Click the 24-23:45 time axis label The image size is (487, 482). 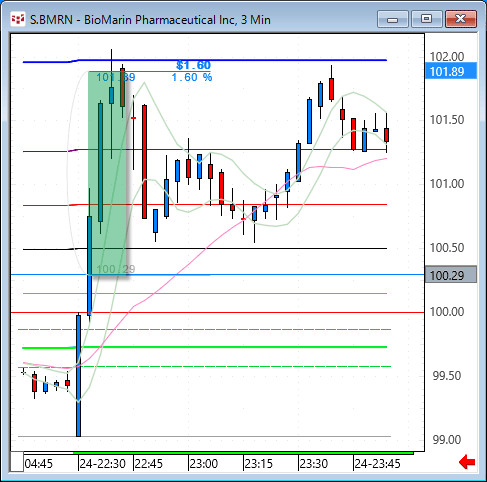[x=377, y=463]
